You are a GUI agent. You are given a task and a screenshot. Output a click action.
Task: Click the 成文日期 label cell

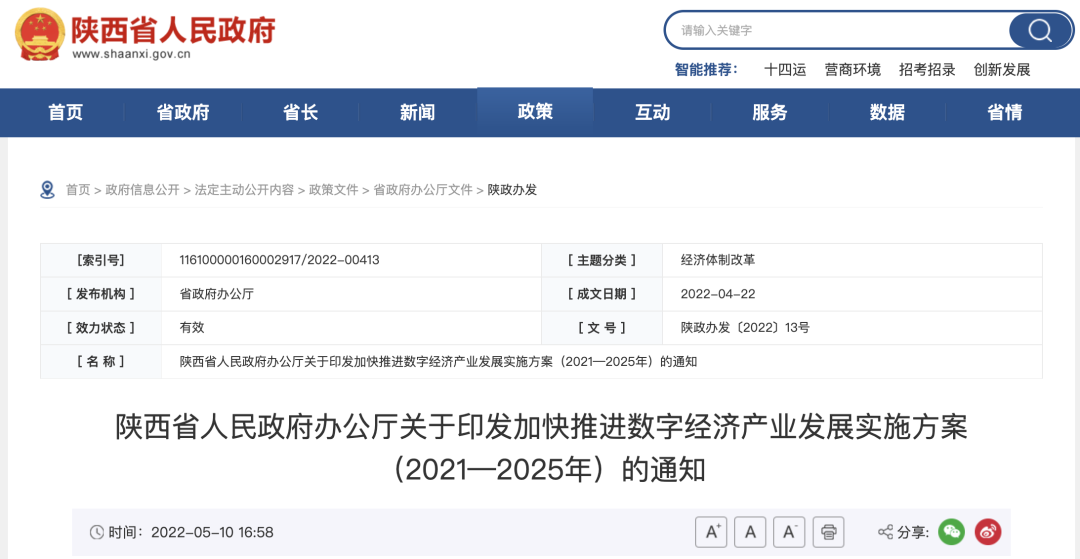pyautogui.click(x=602, y=294)
